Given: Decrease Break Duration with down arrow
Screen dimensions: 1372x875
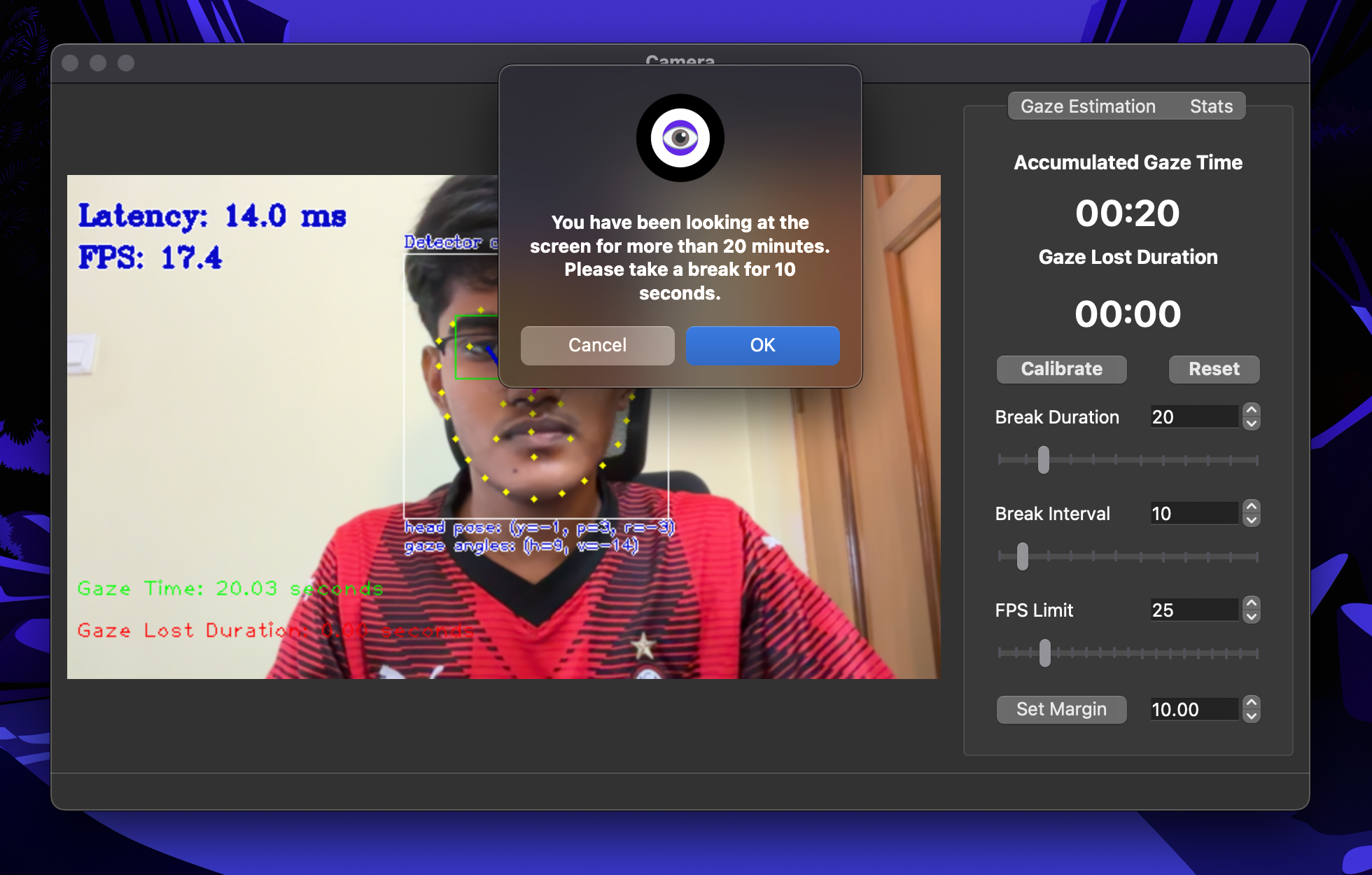Looking at the screenshot, I should pos(1252,423).
